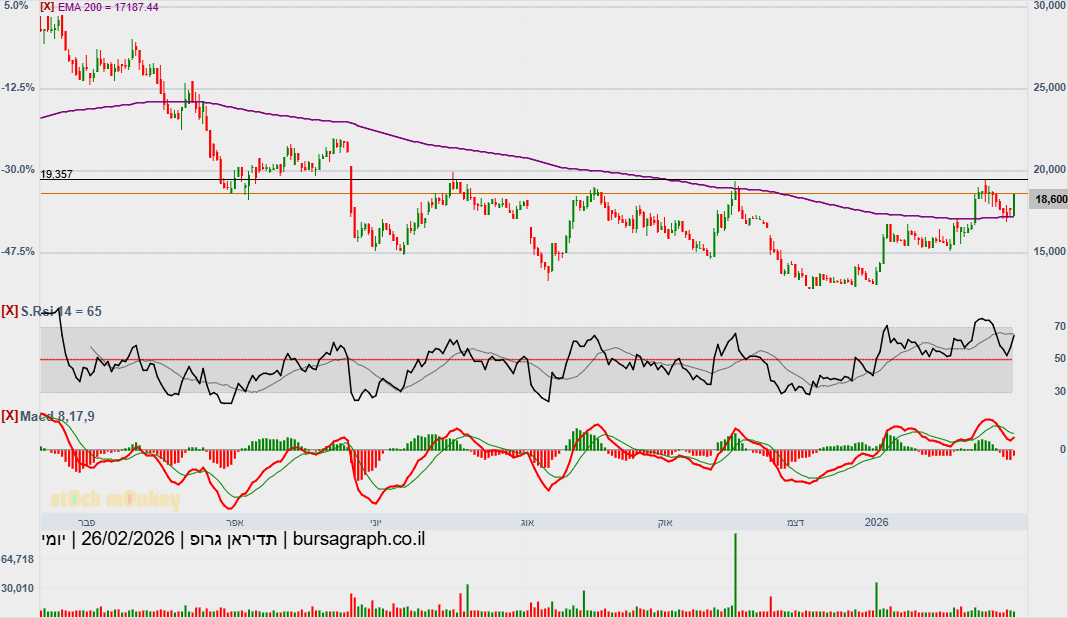Click the RSI 70 level label
Image resolution: width=1068 pixels, height=618 pixels.
1060,326
